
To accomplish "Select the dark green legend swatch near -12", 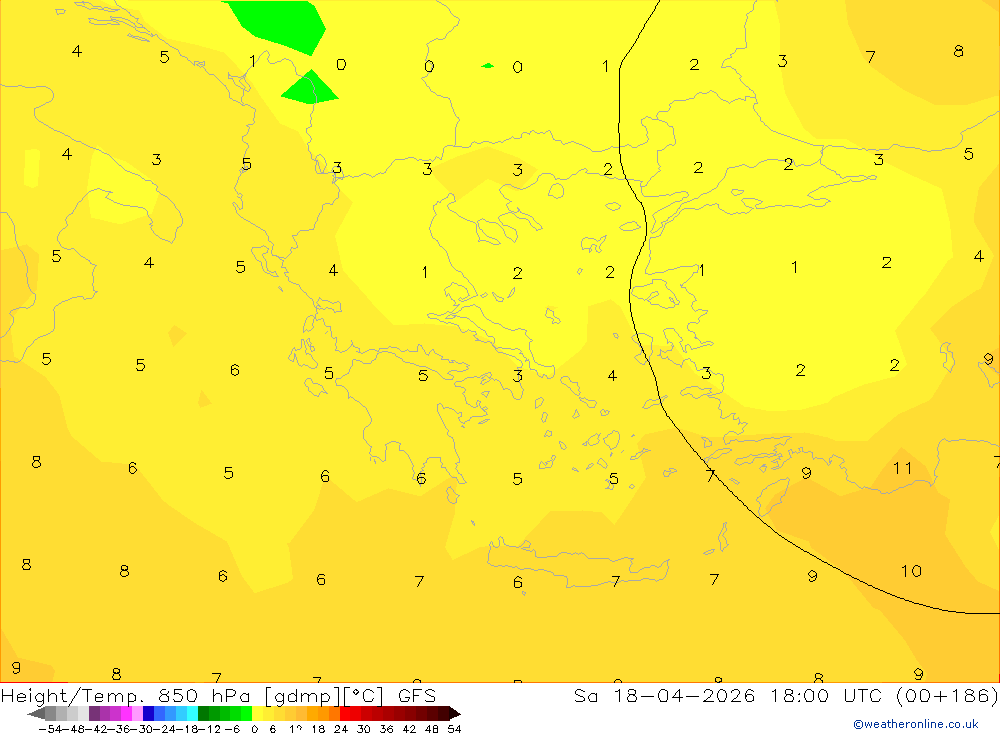I will (203, 714).
